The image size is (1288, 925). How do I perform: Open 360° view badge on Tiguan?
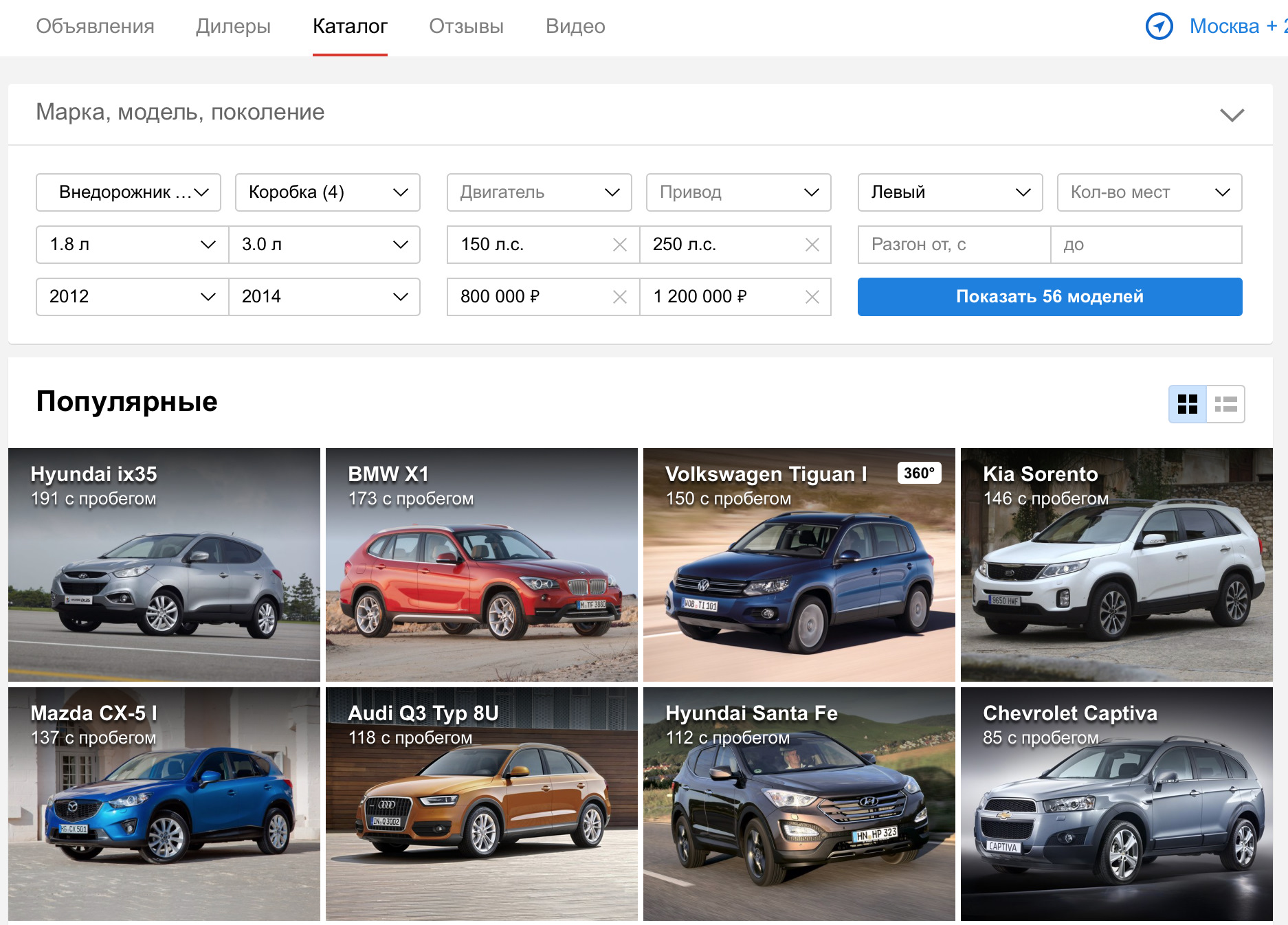[919, 473]
